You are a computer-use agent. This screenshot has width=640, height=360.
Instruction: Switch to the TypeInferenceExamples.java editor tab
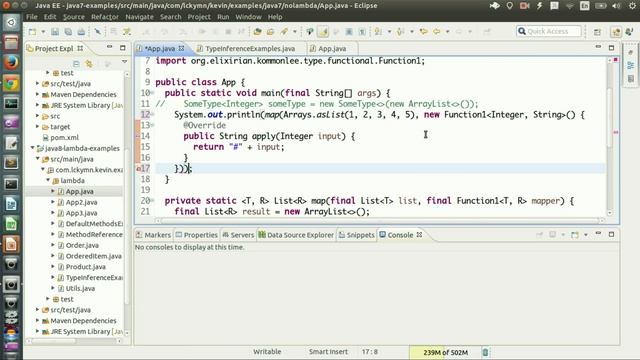coord(250,48)
